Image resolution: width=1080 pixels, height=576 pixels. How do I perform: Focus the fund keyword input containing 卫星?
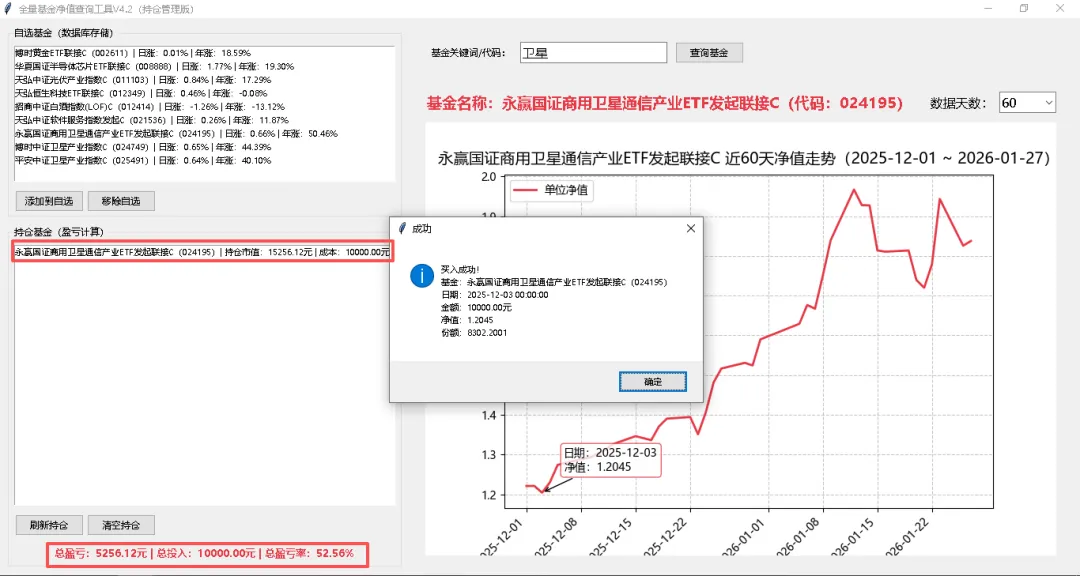tap(593, 52)
